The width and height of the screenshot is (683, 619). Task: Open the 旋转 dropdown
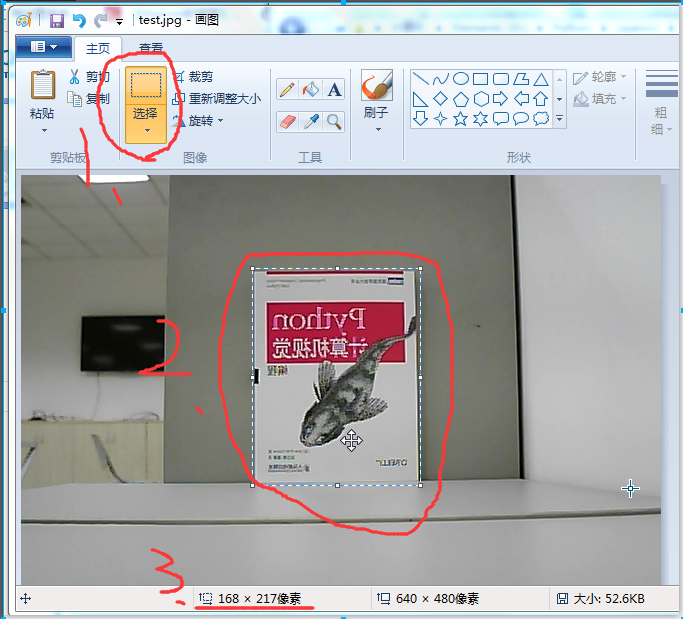tap(198, 121)
